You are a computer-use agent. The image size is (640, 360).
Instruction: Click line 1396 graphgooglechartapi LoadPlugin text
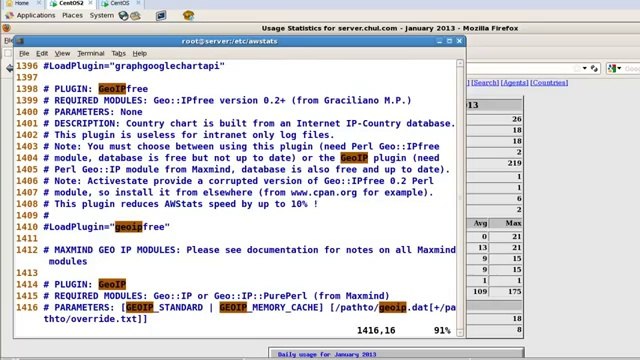[x=134, y=66]
